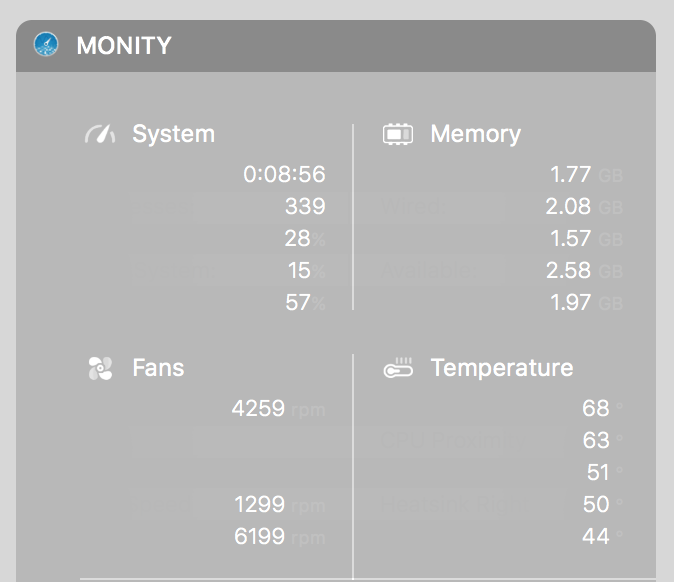Click the Monity app icon in header
This screenshot has width=674, height=582.
coord(46,44)
